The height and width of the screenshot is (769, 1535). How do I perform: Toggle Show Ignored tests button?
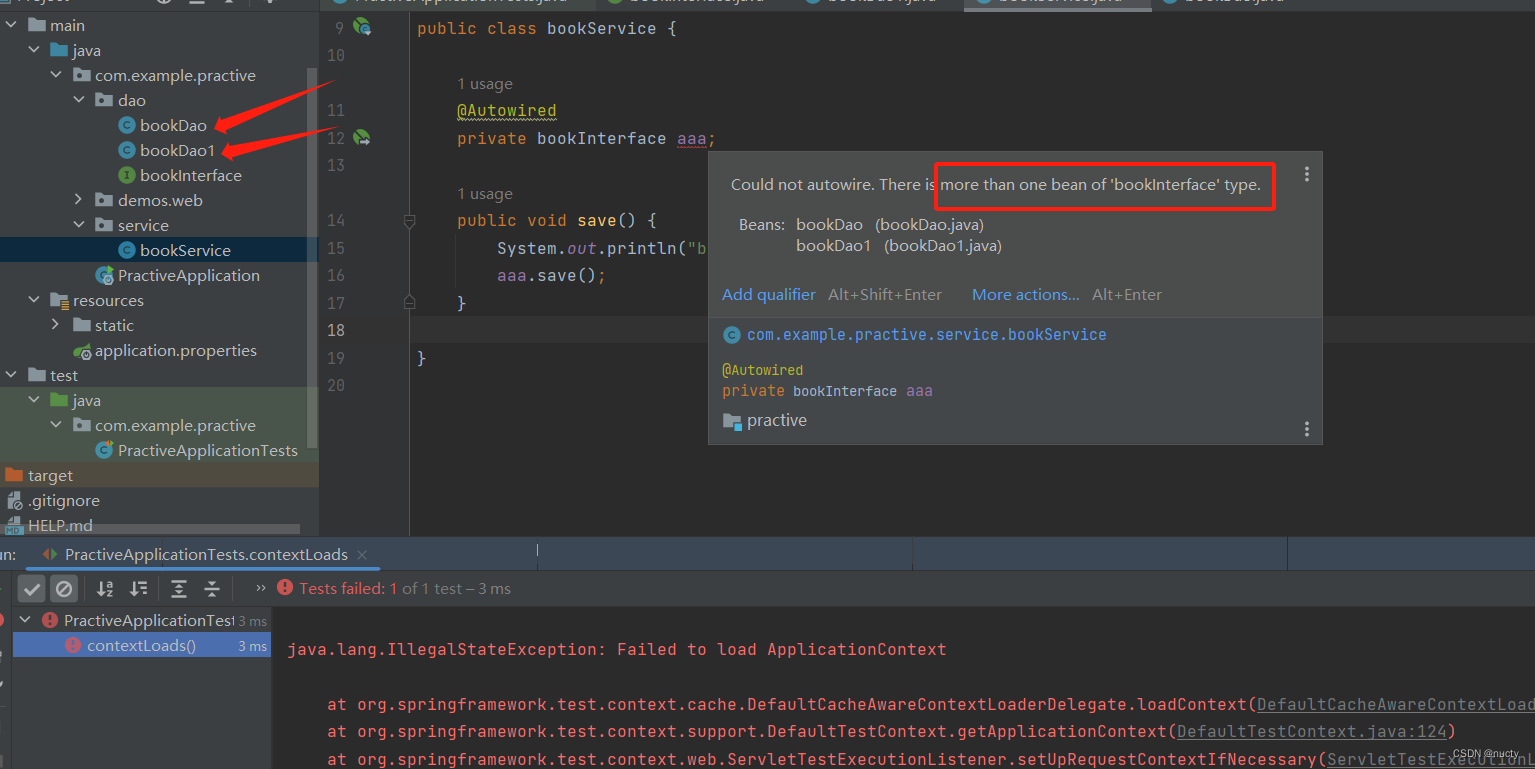64,589
